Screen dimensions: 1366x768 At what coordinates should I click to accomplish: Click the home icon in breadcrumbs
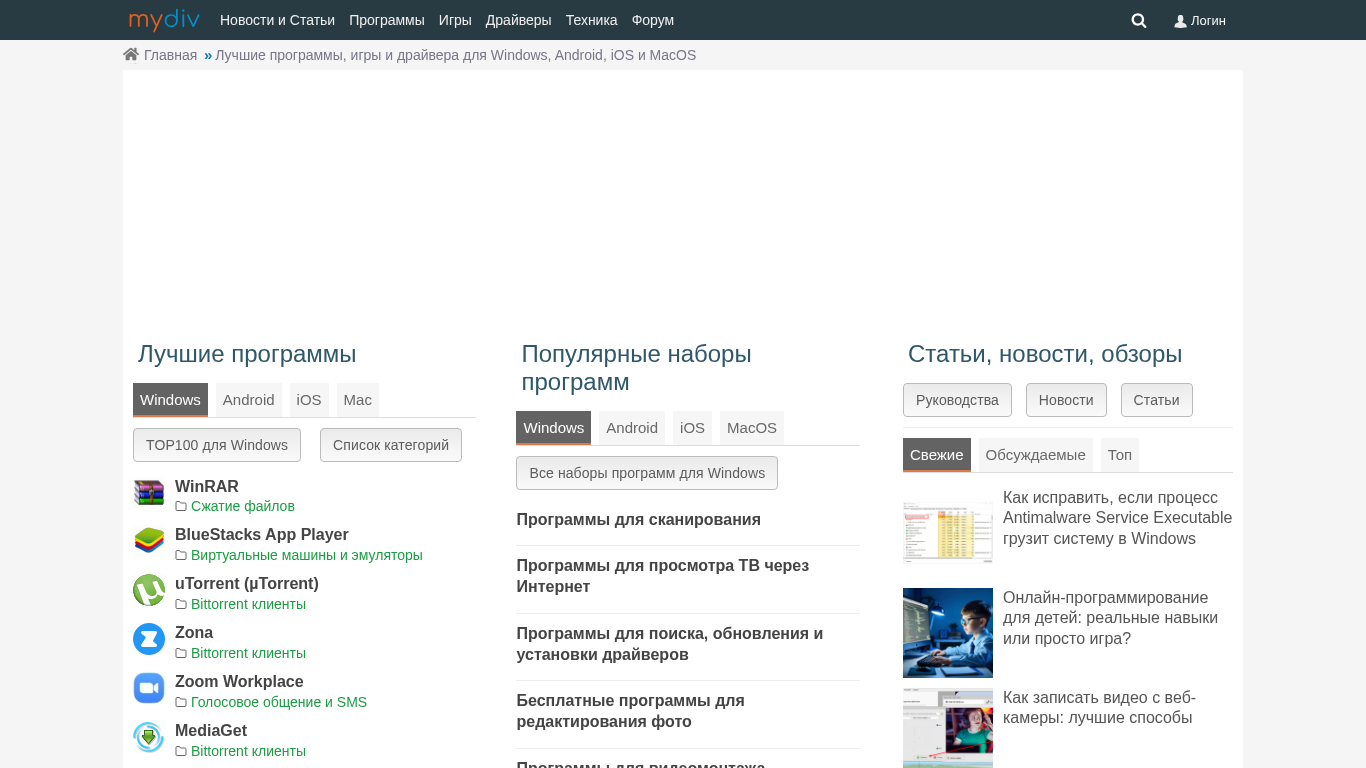tap(131, 55)
